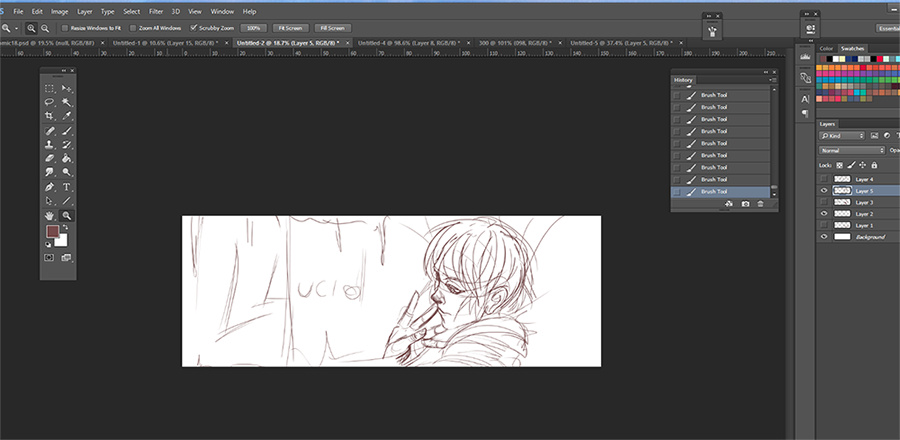Show Layer 4 by toggling its visibility box

pyautogui.click(x=825, y=179)
